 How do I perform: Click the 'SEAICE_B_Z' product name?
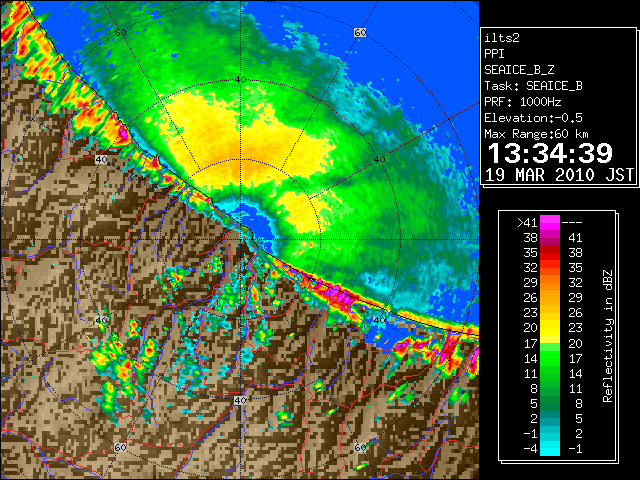pyautogui.click(x=519, y=70)
